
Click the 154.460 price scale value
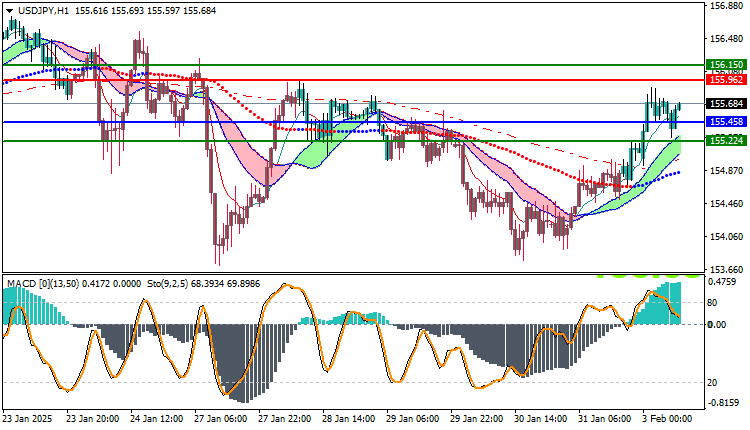coord(727,204)
